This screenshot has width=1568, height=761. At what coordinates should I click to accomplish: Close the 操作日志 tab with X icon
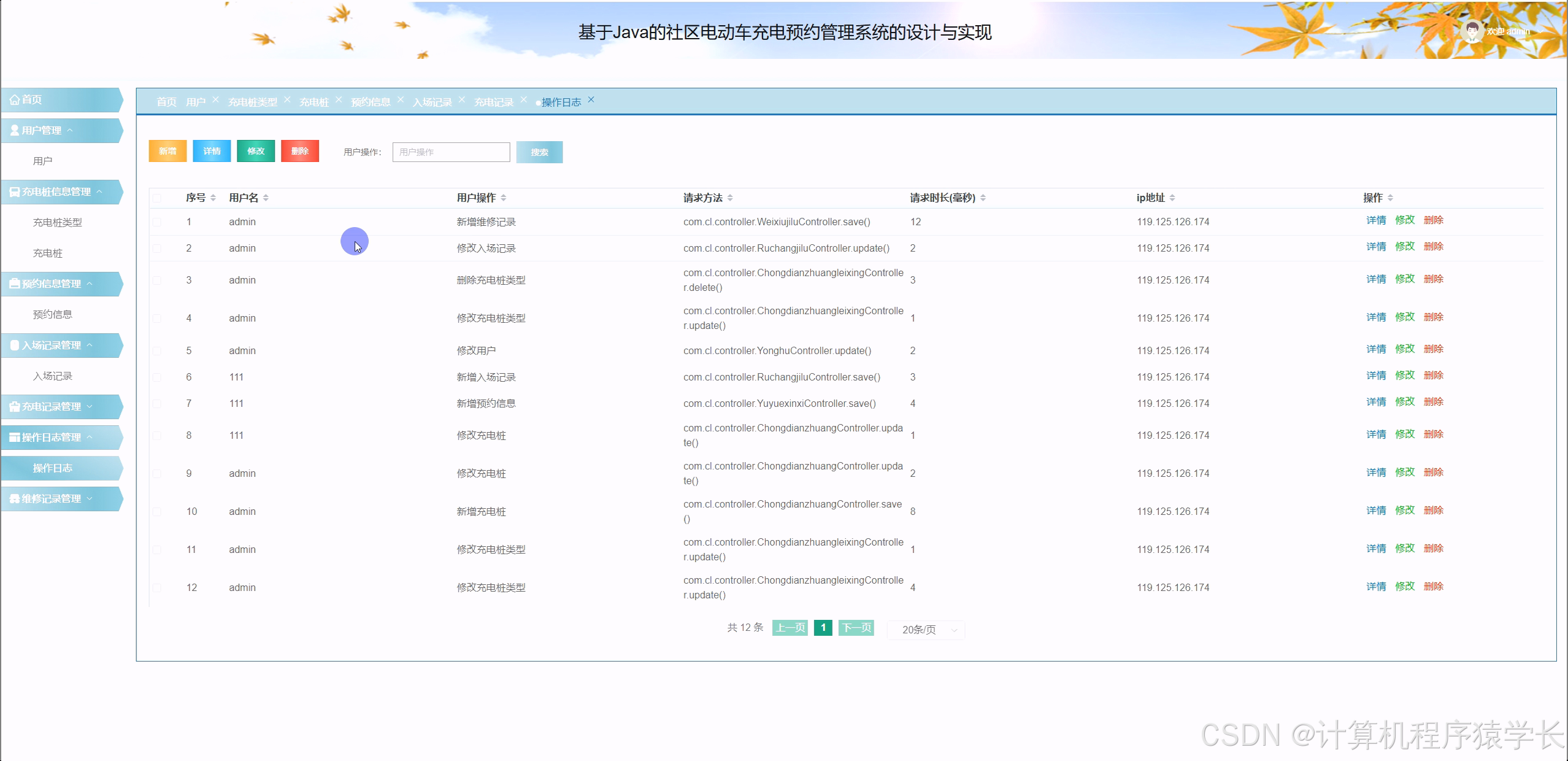591,99
